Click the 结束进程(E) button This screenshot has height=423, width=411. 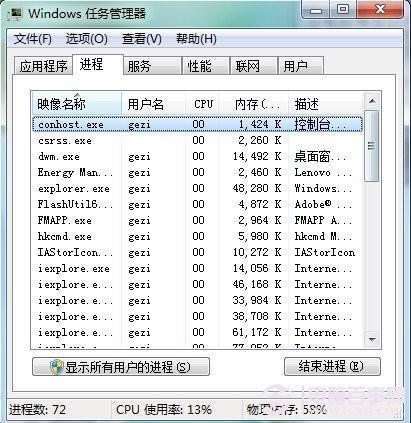[332, 367]
